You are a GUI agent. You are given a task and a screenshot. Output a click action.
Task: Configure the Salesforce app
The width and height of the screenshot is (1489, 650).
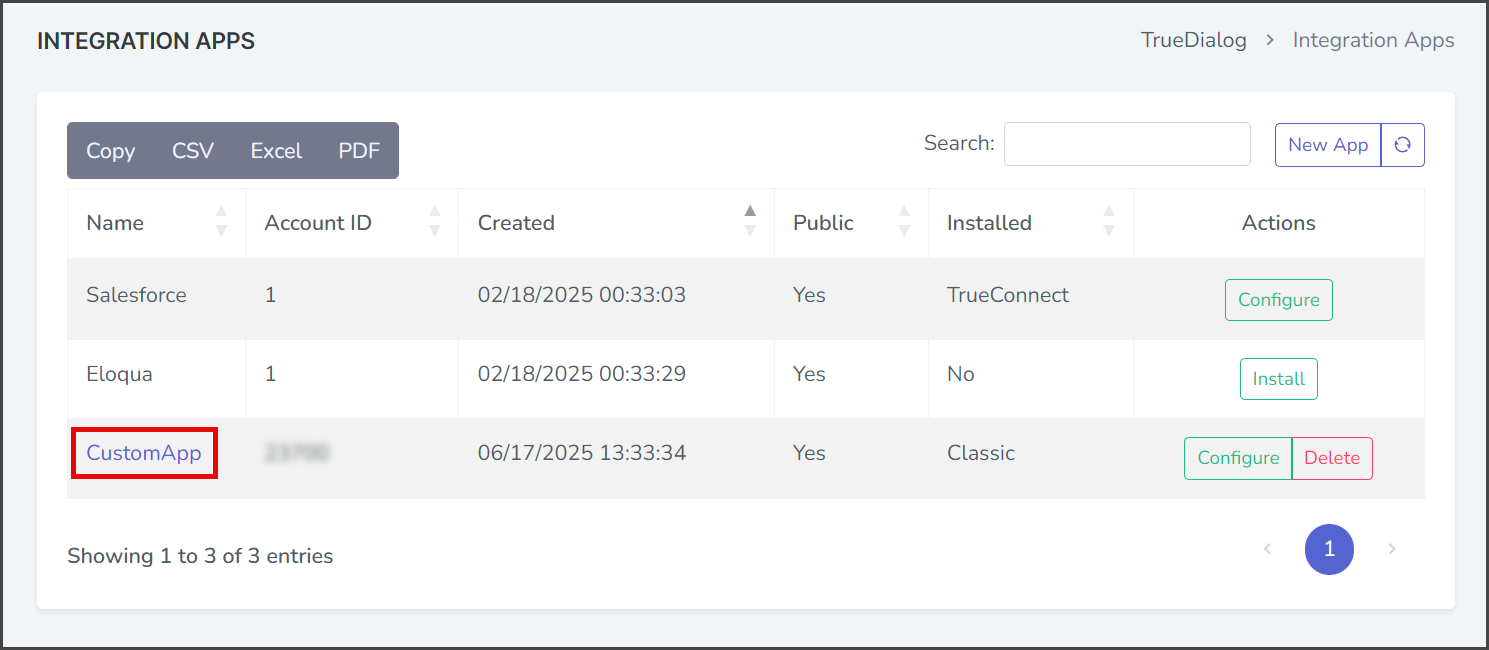tap(1279, 300)
